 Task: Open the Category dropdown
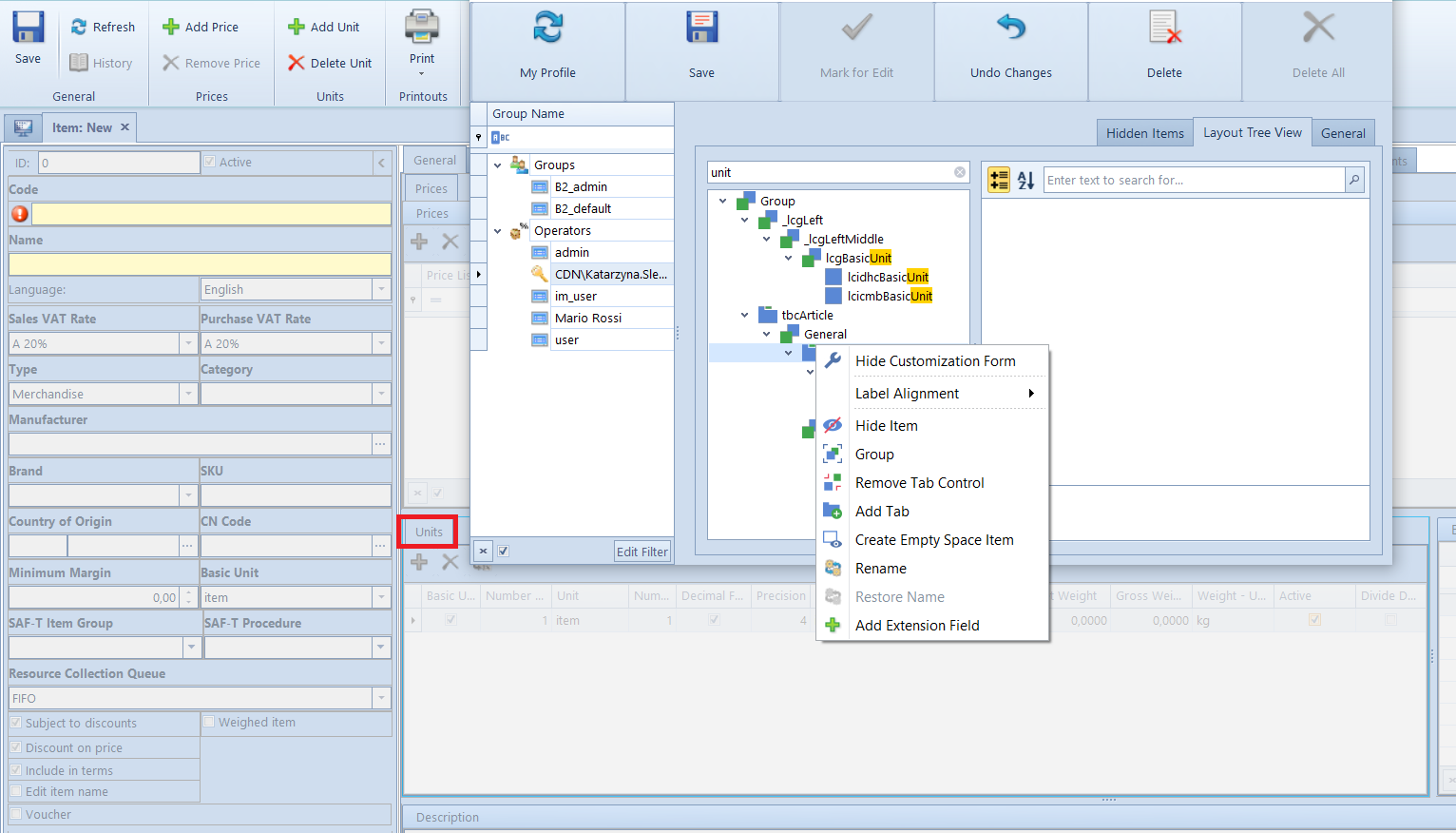coord(381,394)
